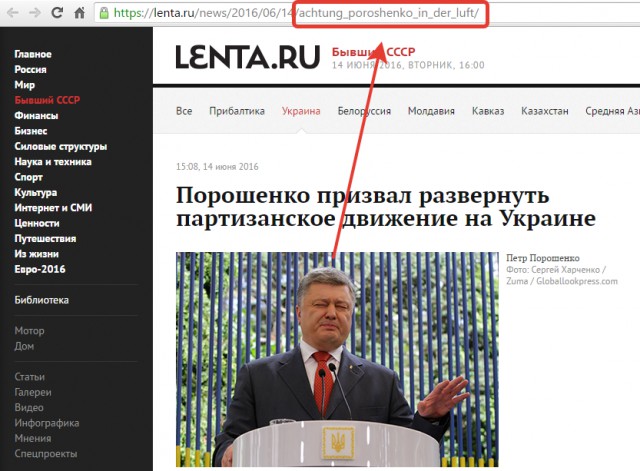The width and height of the screenshot is (640, 471).
Task: Open Дом link in sidebar
Action: [x=24, y=346]
